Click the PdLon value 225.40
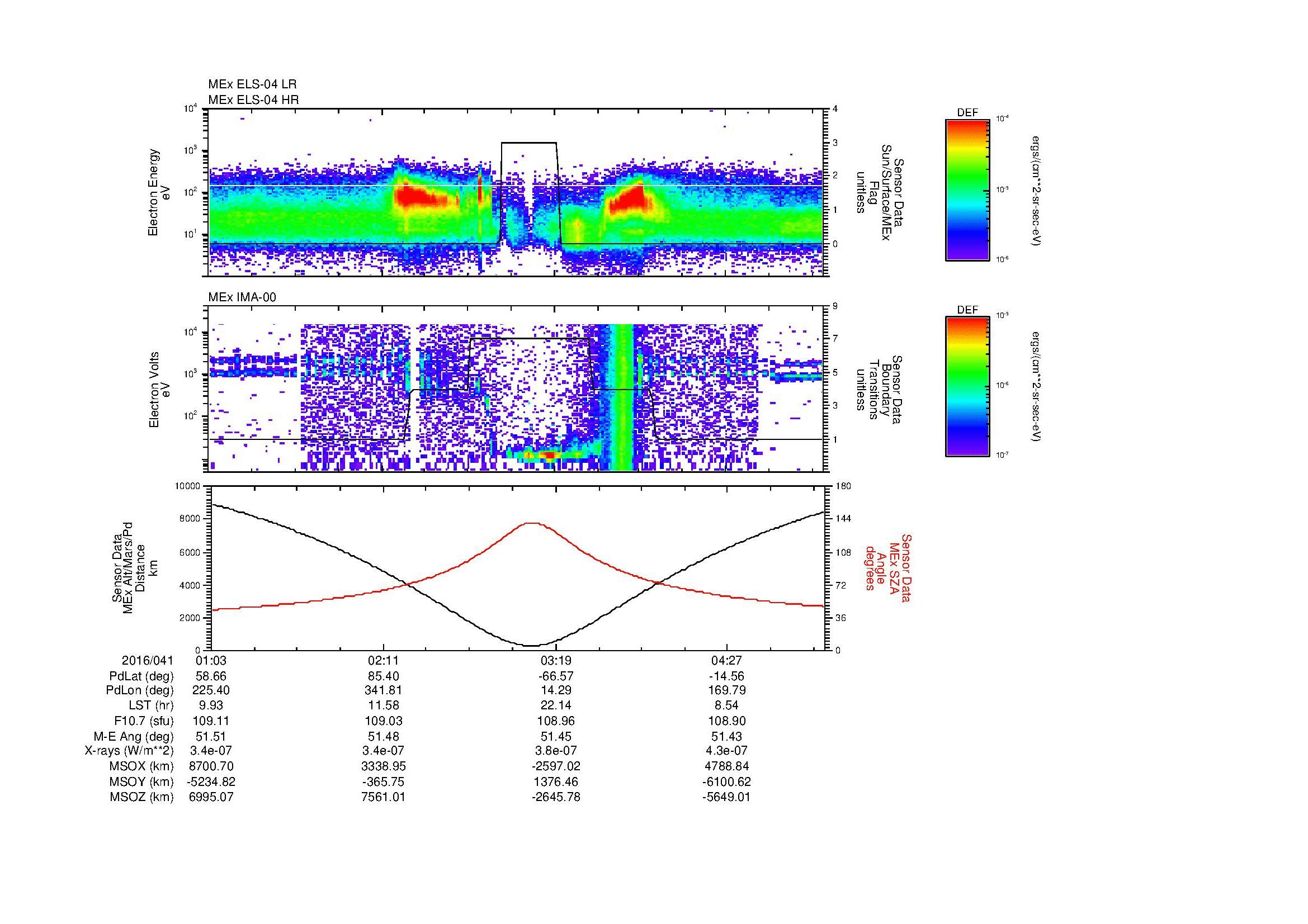Viewport: 1308px width, 924px height. point(211,690)
